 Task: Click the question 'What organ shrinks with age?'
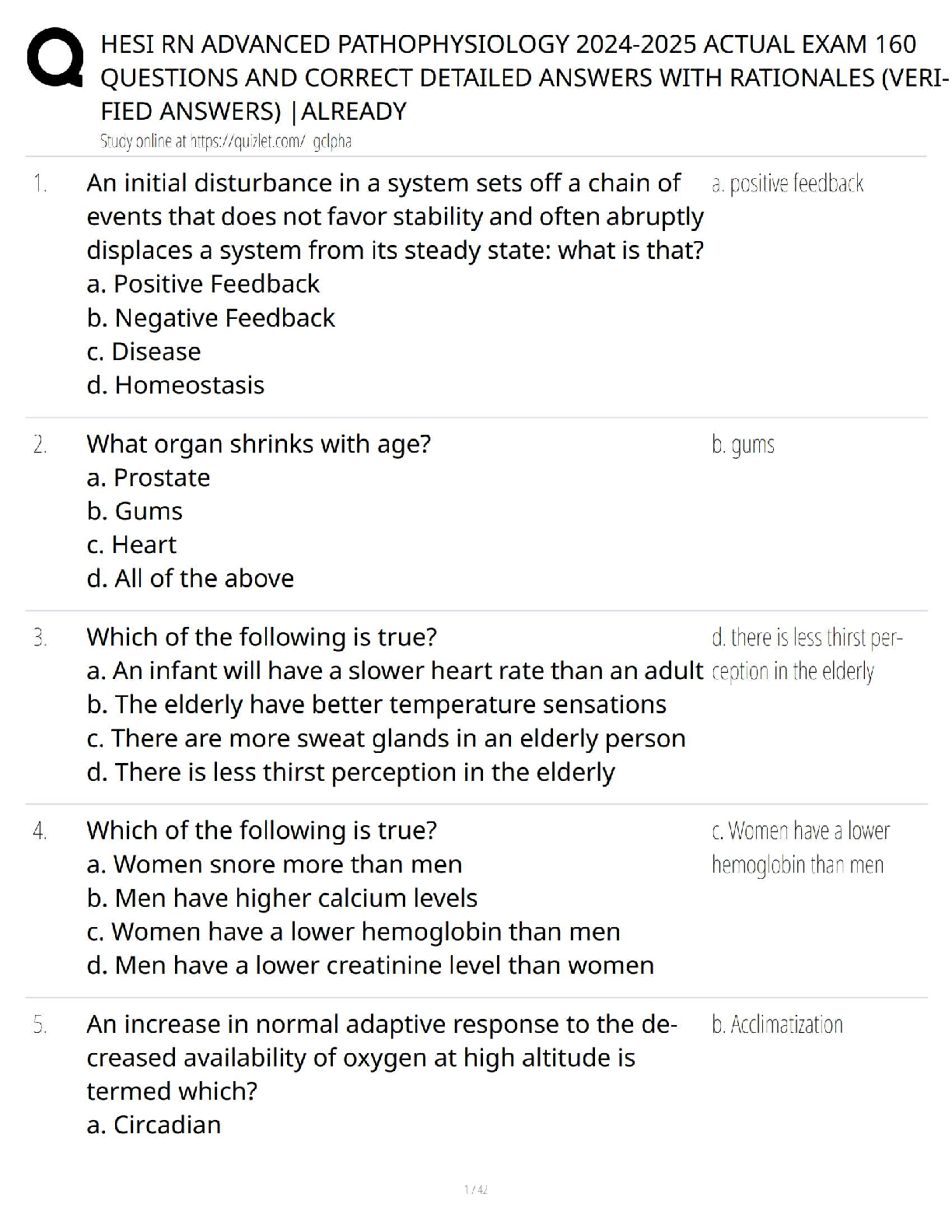tap(258, 444)
